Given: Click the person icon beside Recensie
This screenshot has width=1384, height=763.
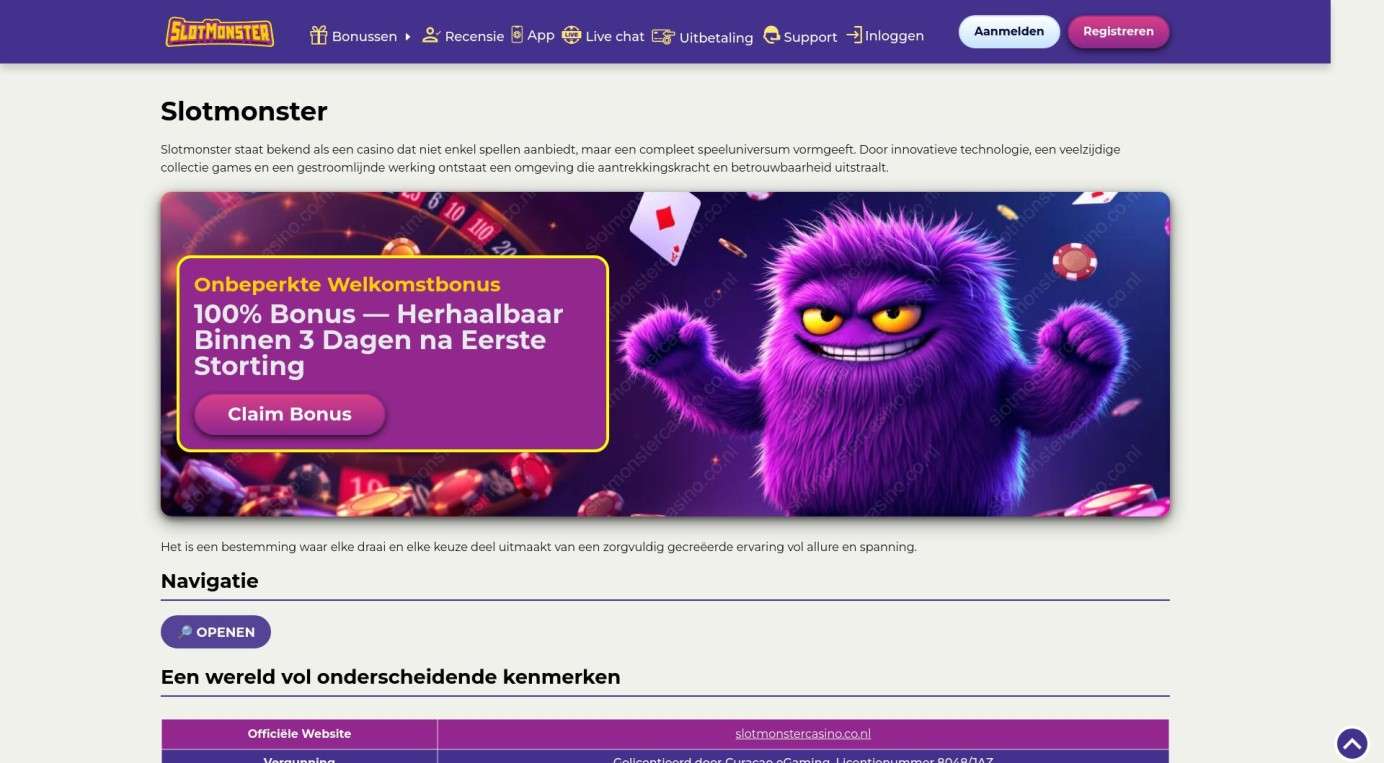Looking at the screenshot, I should 431,35.
